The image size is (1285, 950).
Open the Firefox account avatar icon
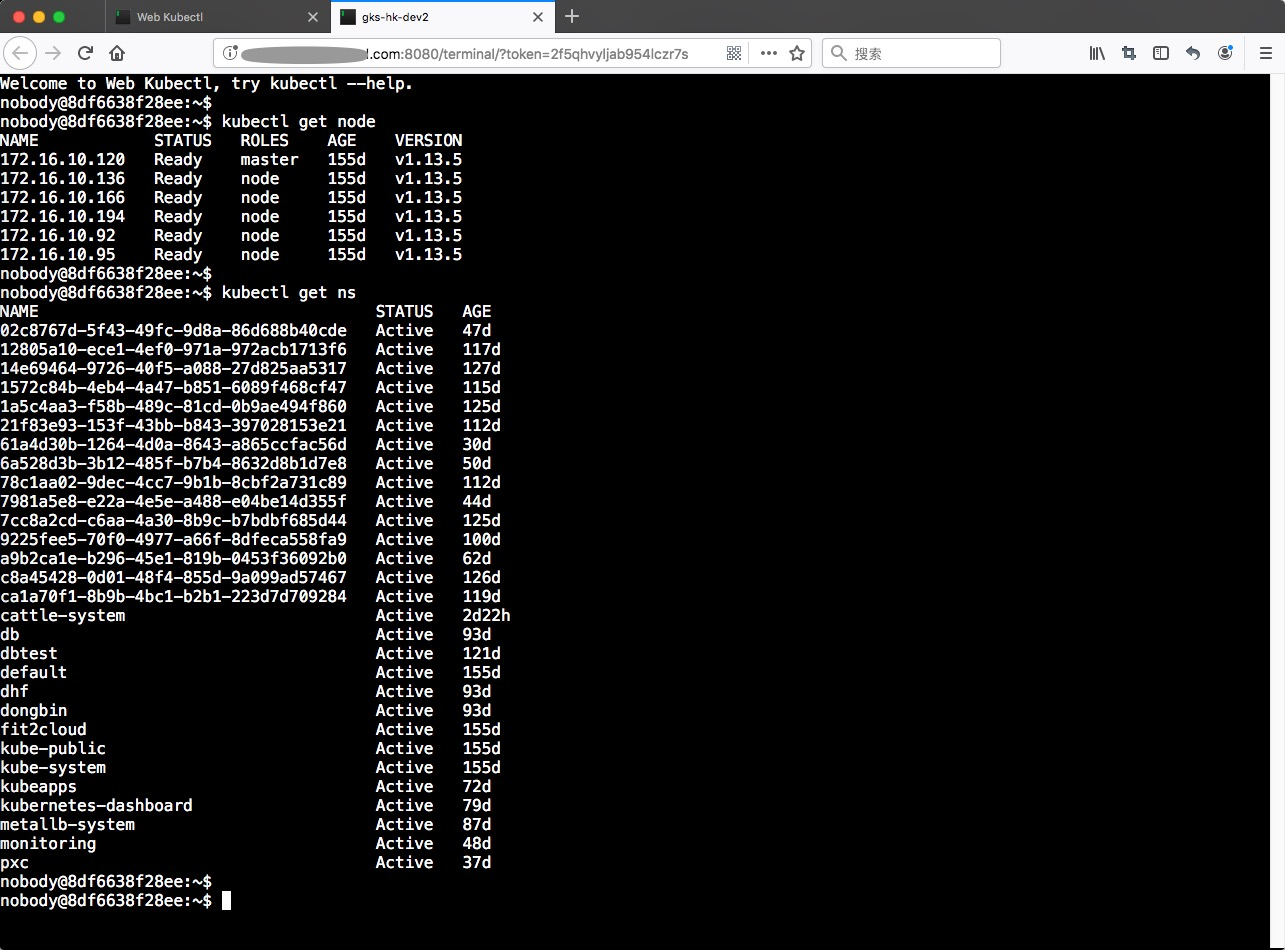tap(1226, 53)
